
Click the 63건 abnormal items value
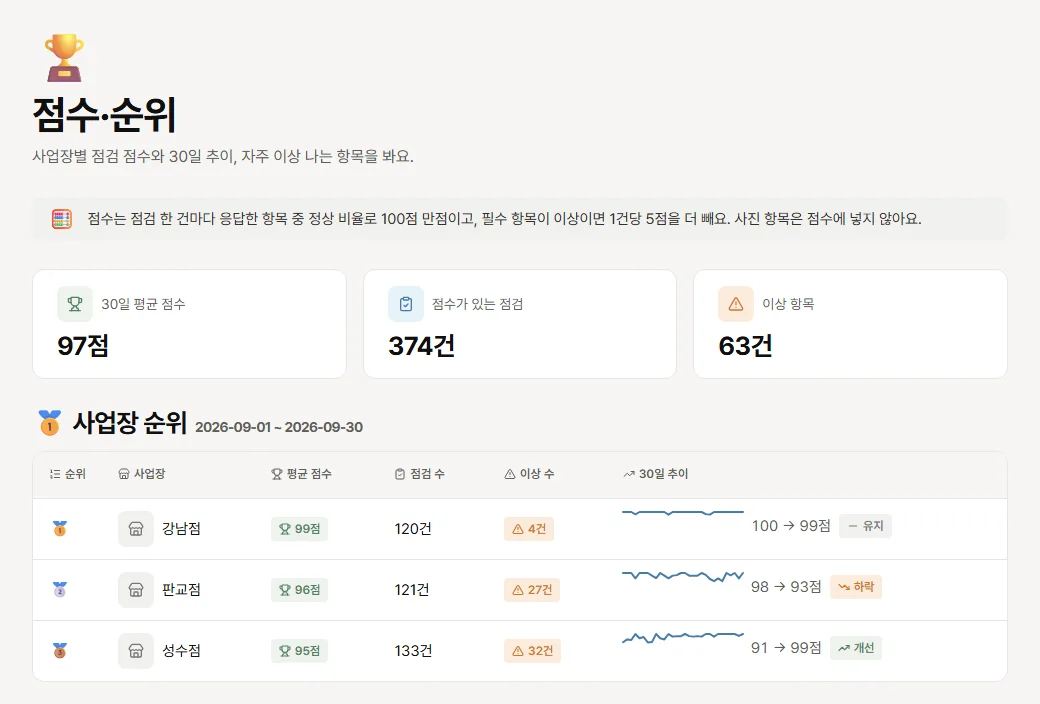(x=746, y=346)
